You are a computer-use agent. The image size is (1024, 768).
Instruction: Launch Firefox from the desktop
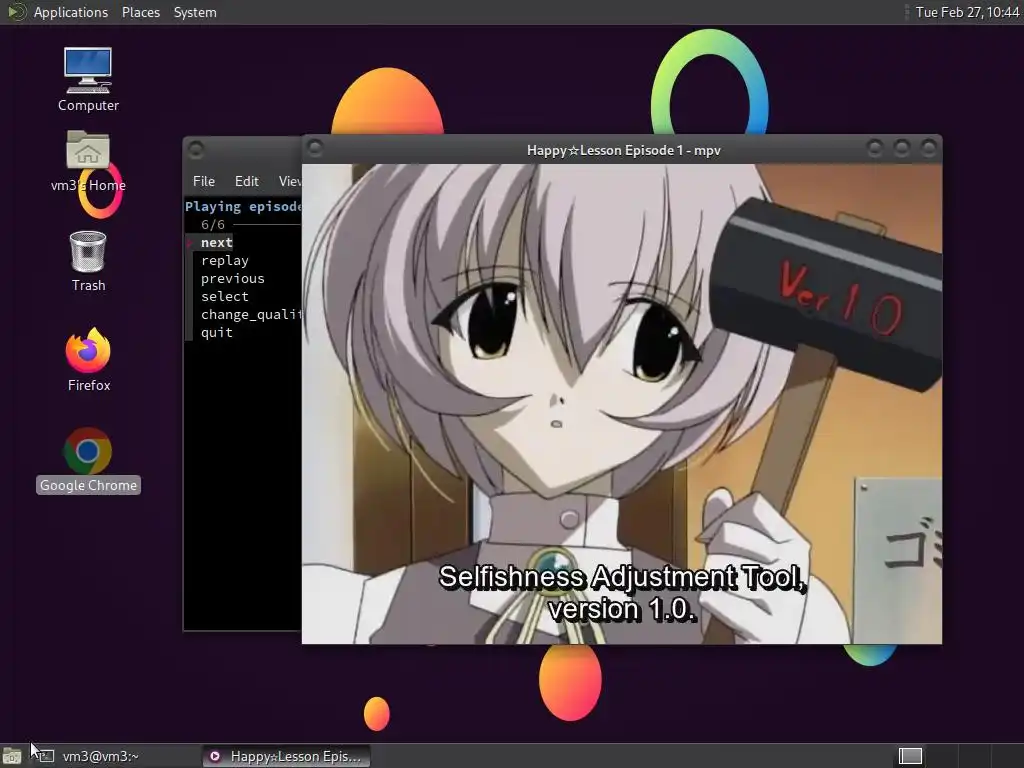click(x=88, y=360)
